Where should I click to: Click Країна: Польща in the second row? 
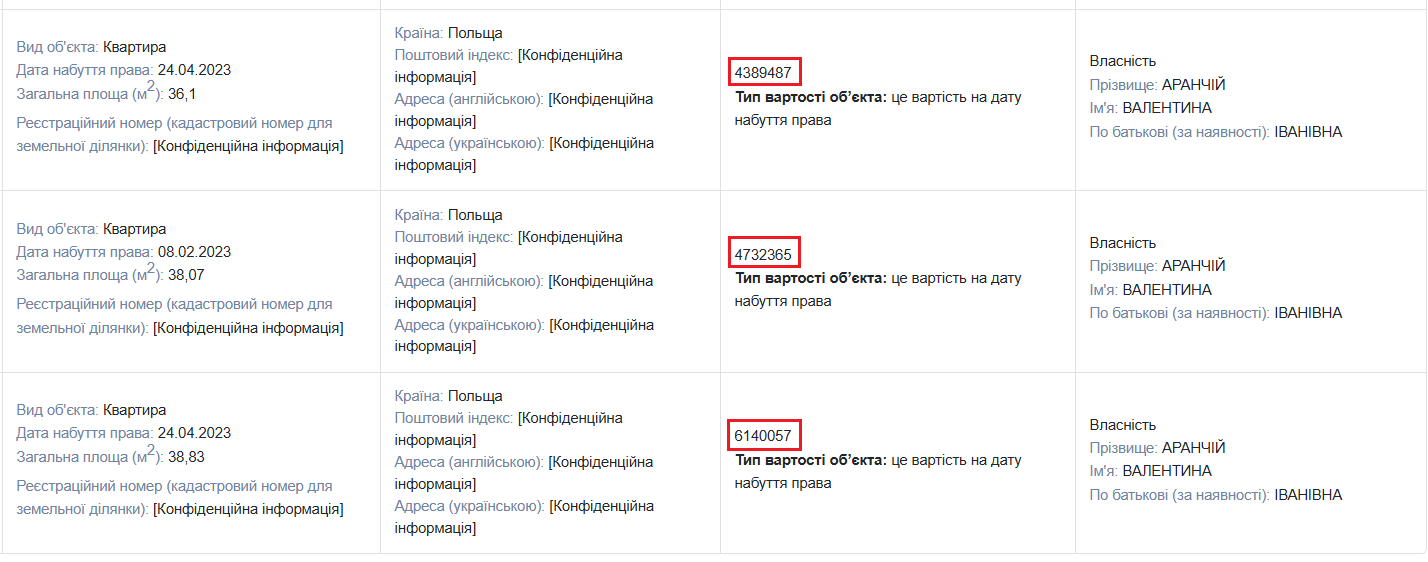449,215
